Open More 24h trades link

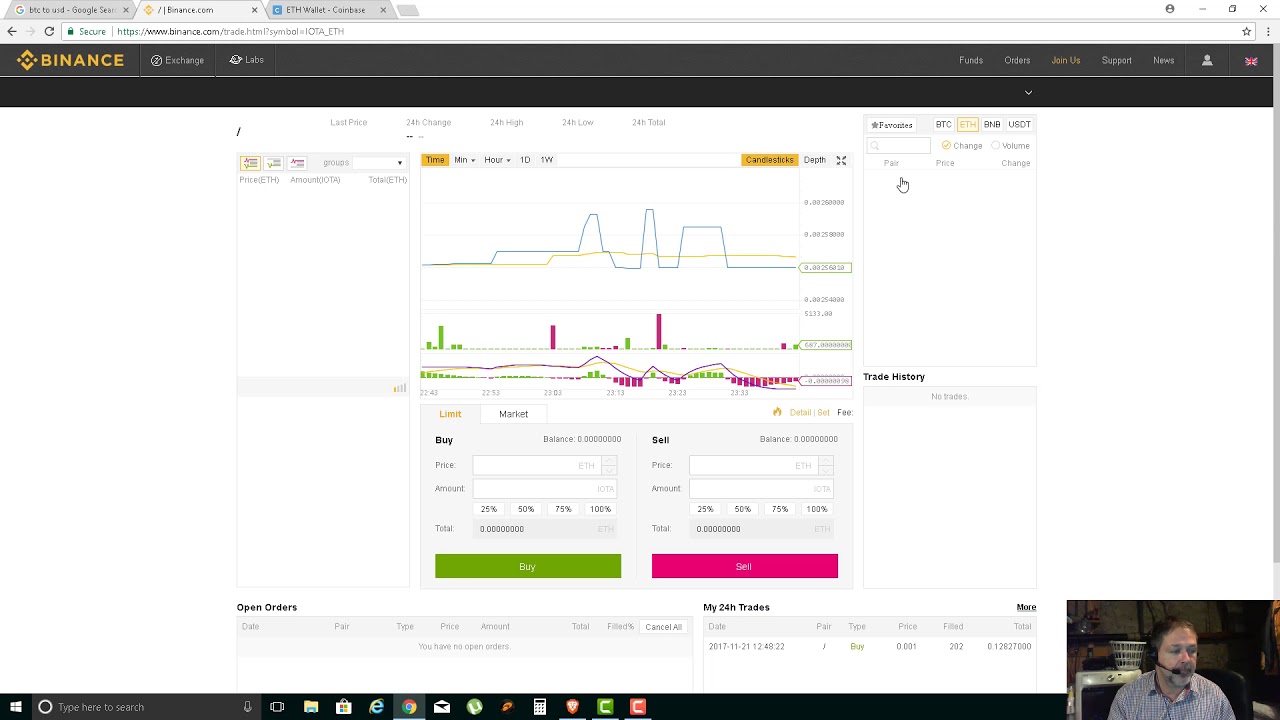coord(1026,607)
